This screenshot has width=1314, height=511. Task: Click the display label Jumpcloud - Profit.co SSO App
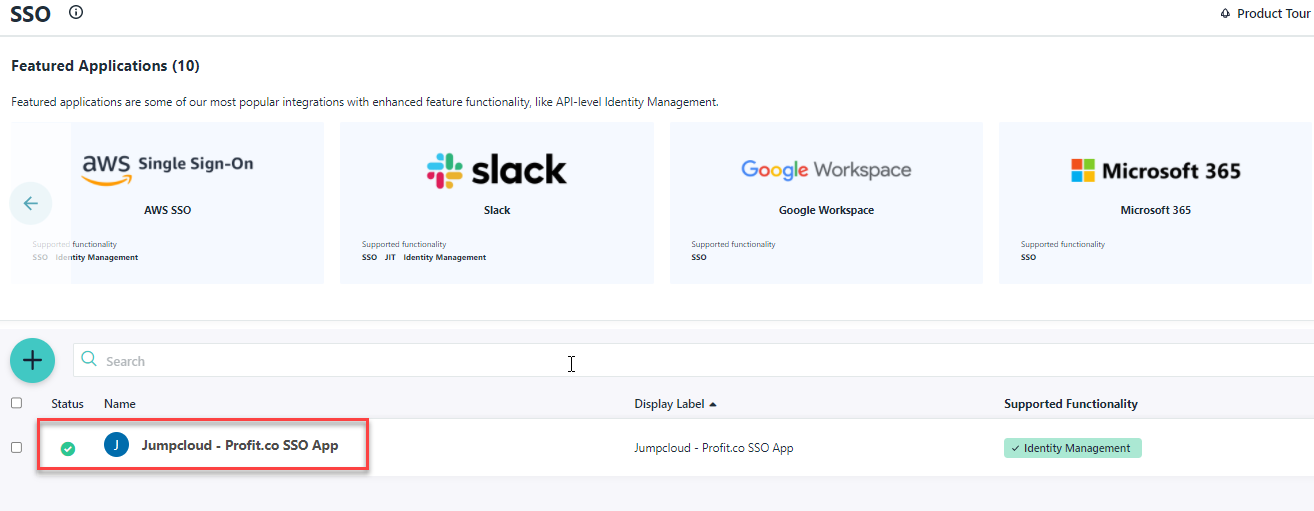coord(714,448)
